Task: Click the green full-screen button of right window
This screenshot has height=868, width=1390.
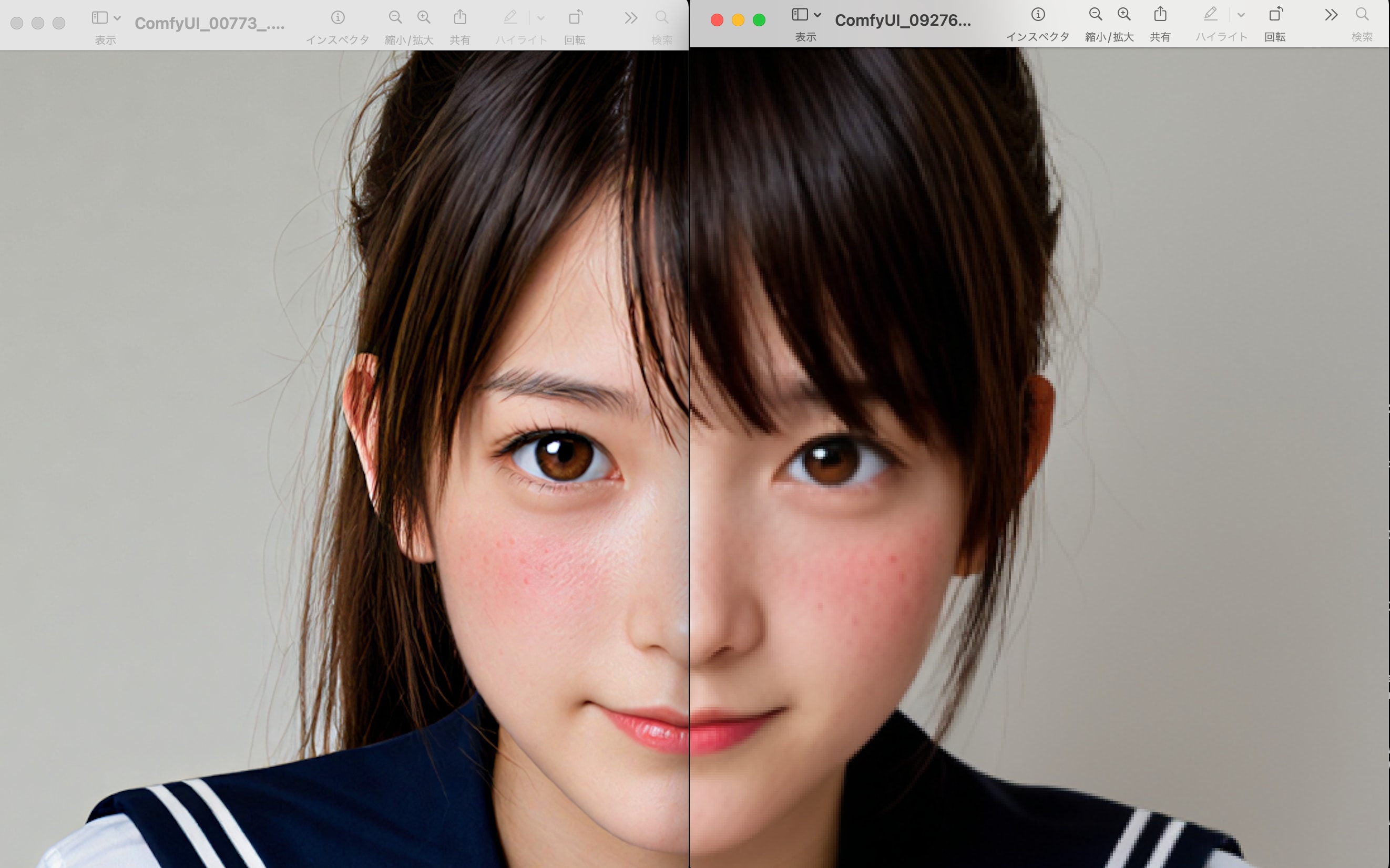Action: [x=759, y=20]
